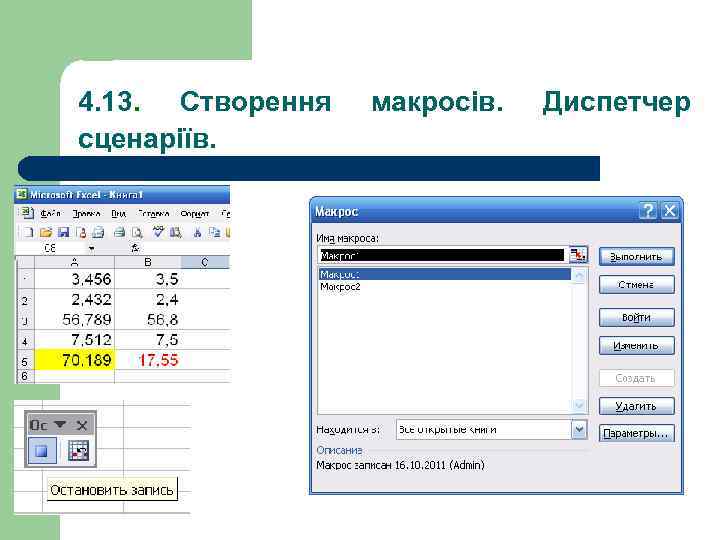The width and height of the screenshot is (720, 540).
Task: Click the Войти button
Action: pyautogui.click(x=636, y=317)
